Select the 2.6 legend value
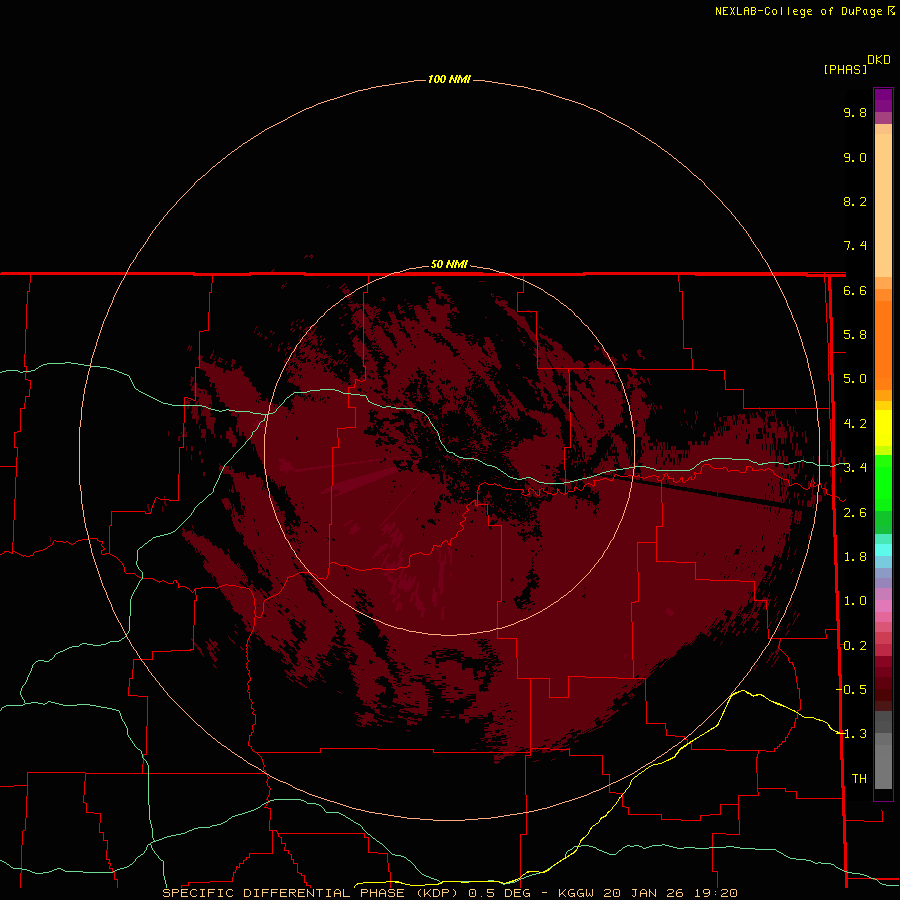 pyautogui.click(x=855, y=513)
